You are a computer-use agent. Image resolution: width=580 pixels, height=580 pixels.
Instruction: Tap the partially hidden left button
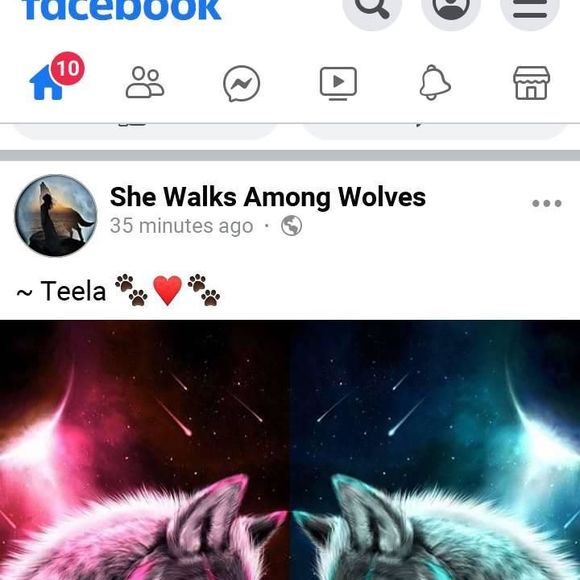[145, 132]
